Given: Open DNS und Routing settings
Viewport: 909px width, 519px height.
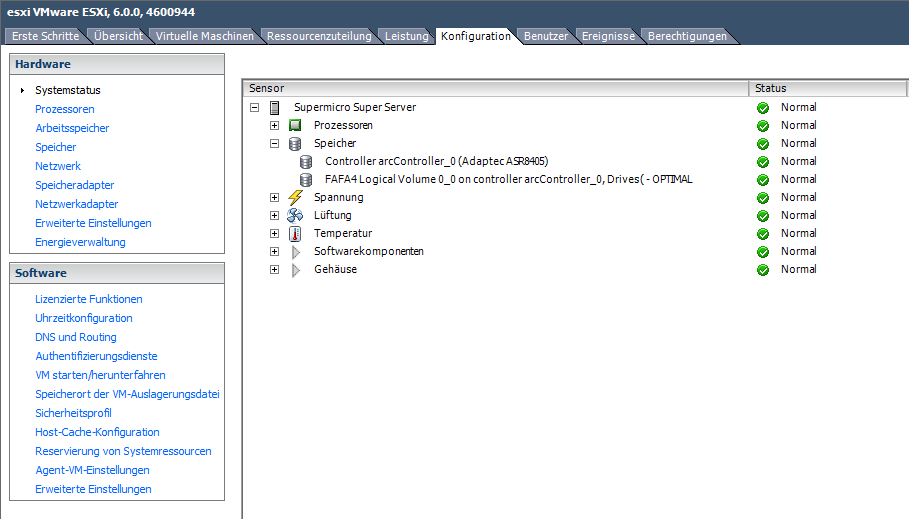Looking at the screenshot, I should tap(75, 337).
